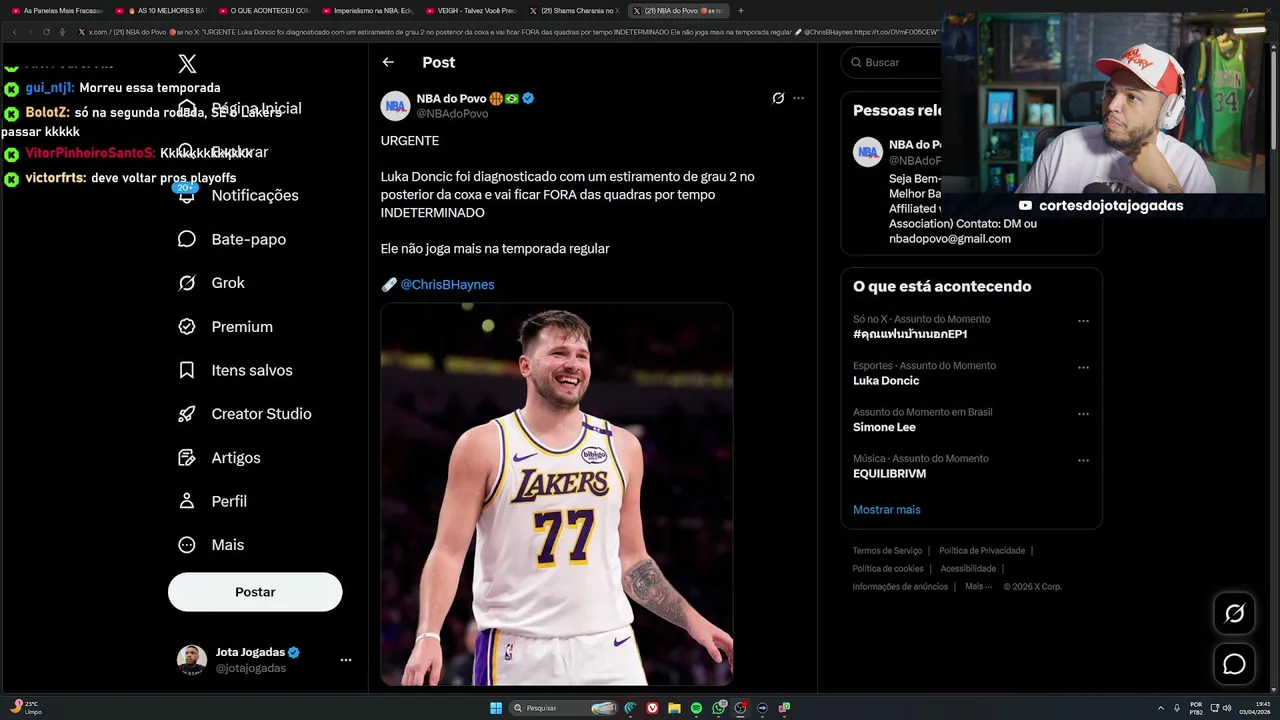Open Artigos in the sidebar
Screen dimensions: 1280x720
point(236,458)
